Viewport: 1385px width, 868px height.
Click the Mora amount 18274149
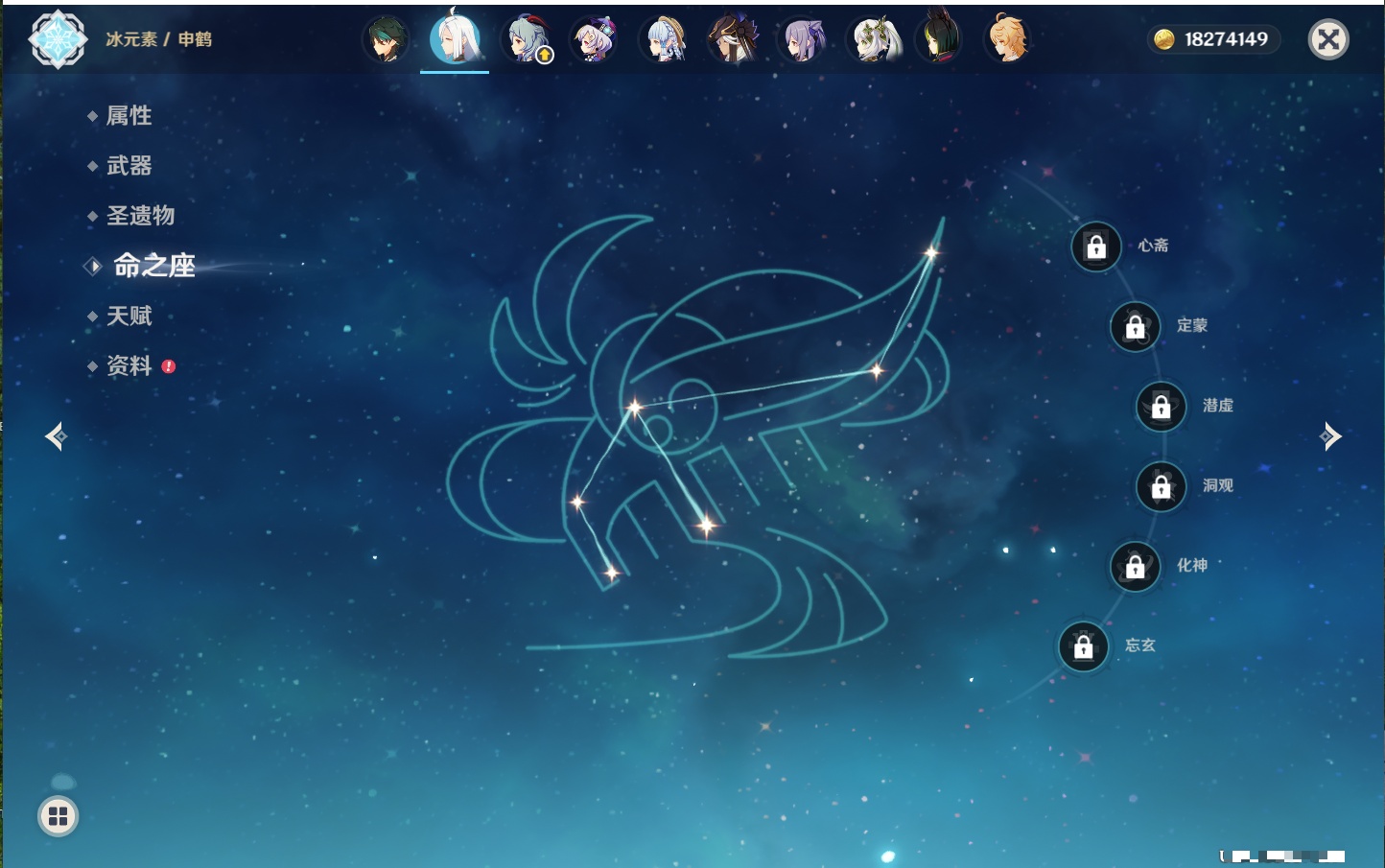pos(1226,39)
